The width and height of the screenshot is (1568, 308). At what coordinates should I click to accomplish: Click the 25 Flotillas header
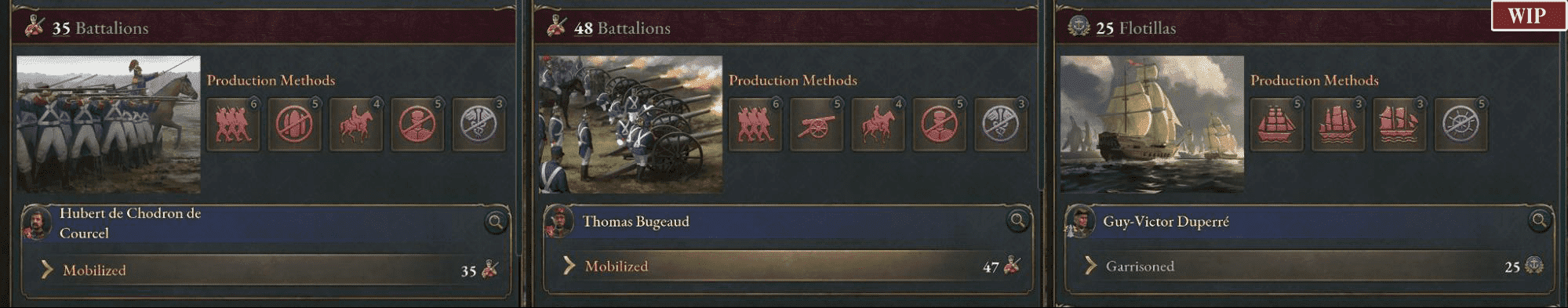(1135, 28)
